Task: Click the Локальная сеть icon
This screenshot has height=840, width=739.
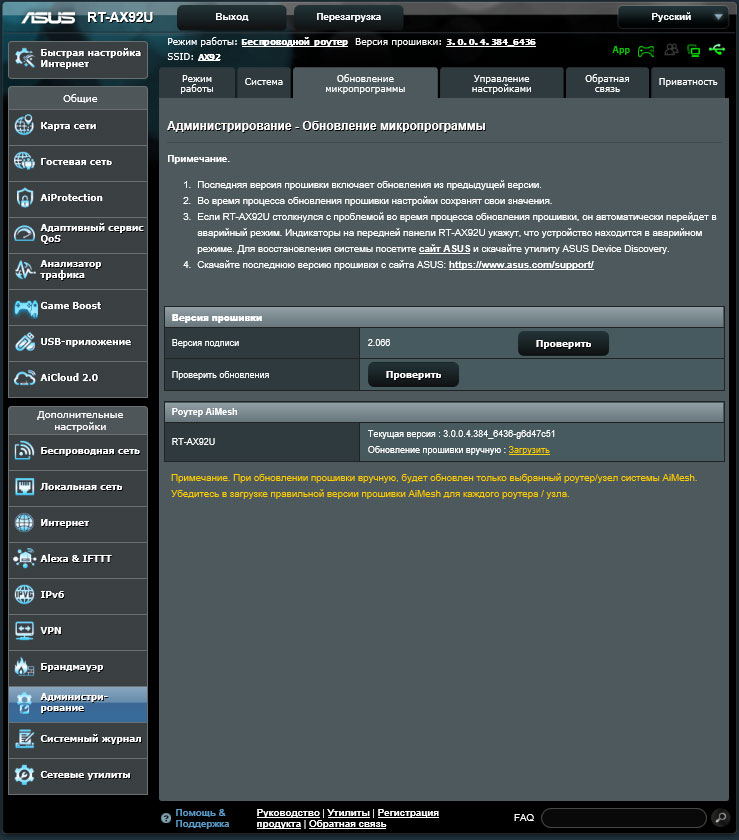Action: point(25,487)
